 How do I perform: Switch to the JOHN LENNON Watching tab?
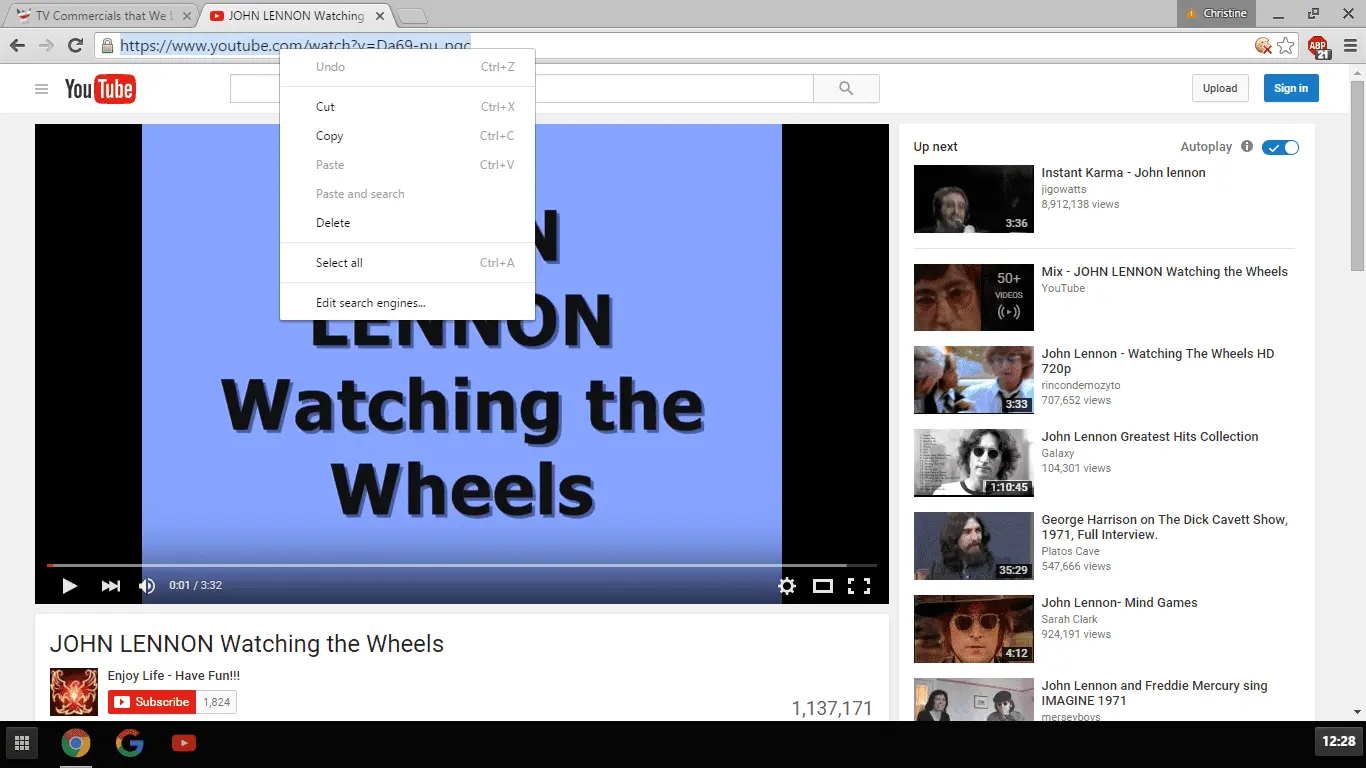(x=297, y=16)
